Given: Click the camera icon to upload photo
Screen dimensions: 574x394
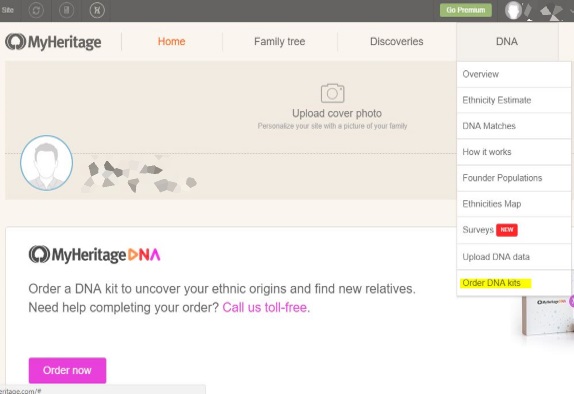Looking at the screenshot, I should pyautogui.click(x=332, y=93).
